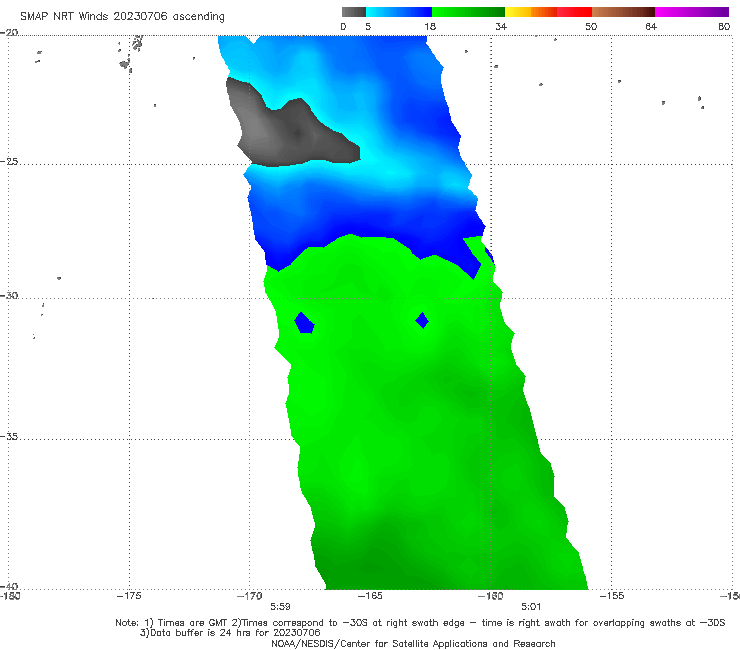Click the color bar label "18"

pyautogui.click(x=430, y=27)
